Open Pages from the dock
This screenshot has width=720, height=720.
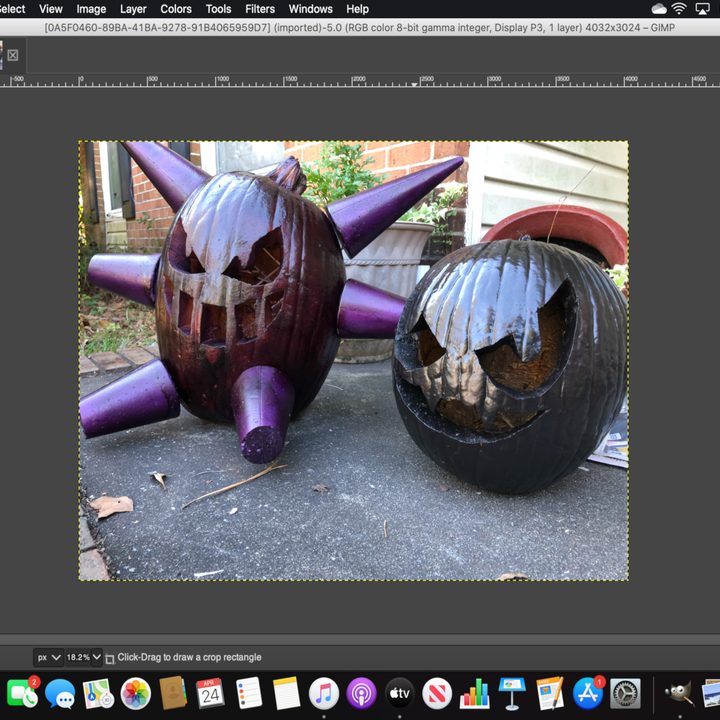pyautogui.click(x=550, y=693)
